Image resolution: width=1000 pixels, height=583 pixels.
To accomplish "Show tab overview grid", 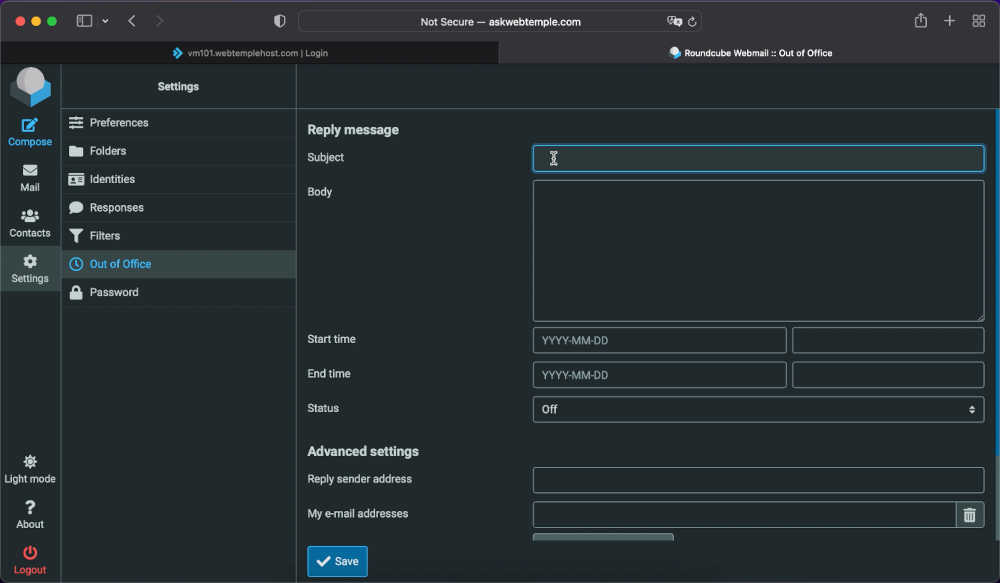I will (x=978, y=20).
